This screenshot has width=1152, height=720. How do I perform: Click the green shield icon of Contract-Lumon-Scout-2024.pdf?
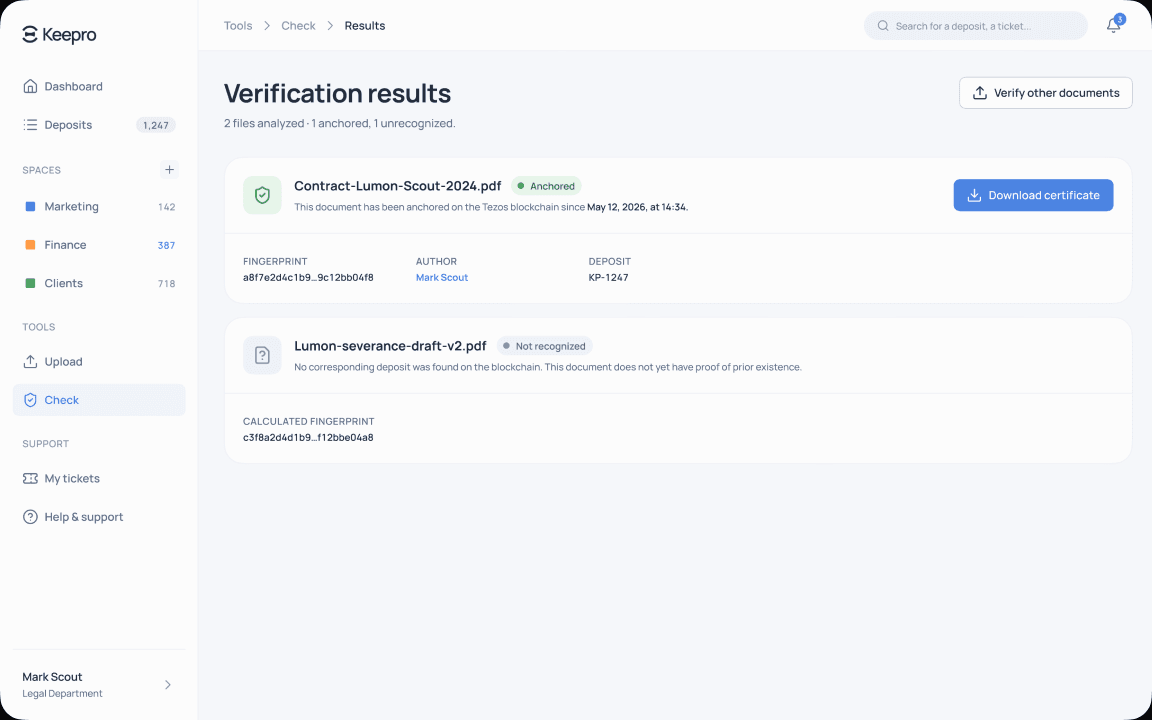(x=262, y=195)
